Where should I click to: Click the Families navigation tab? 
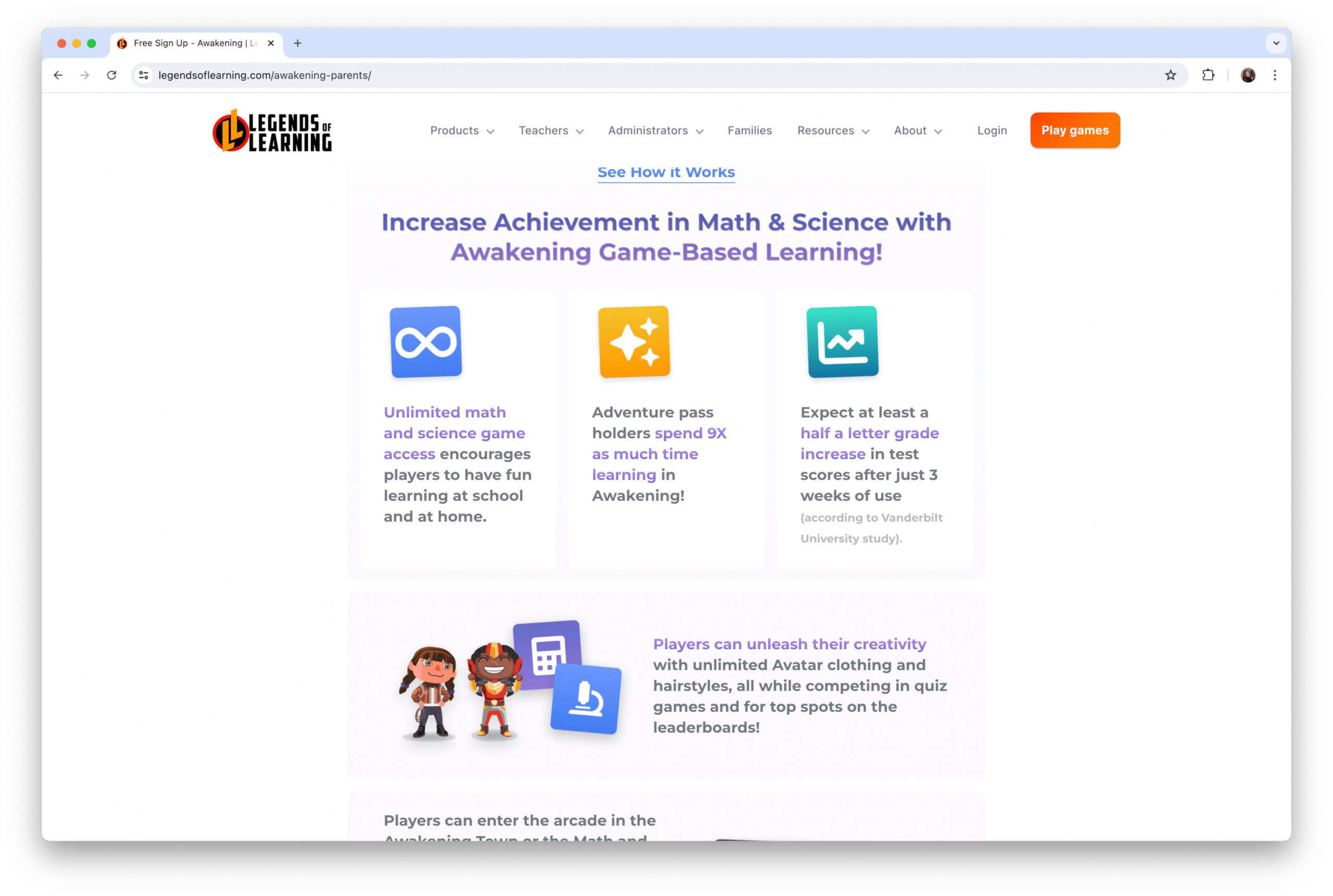point(750,130)
